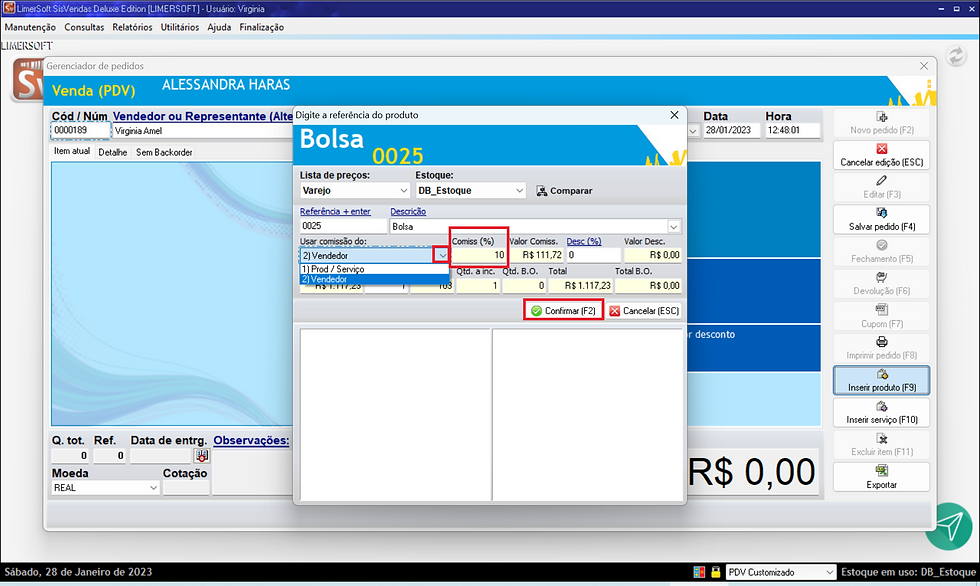Open the Relatórios menu
Viewport: 980px width, 586px height.
pos(132,27)
